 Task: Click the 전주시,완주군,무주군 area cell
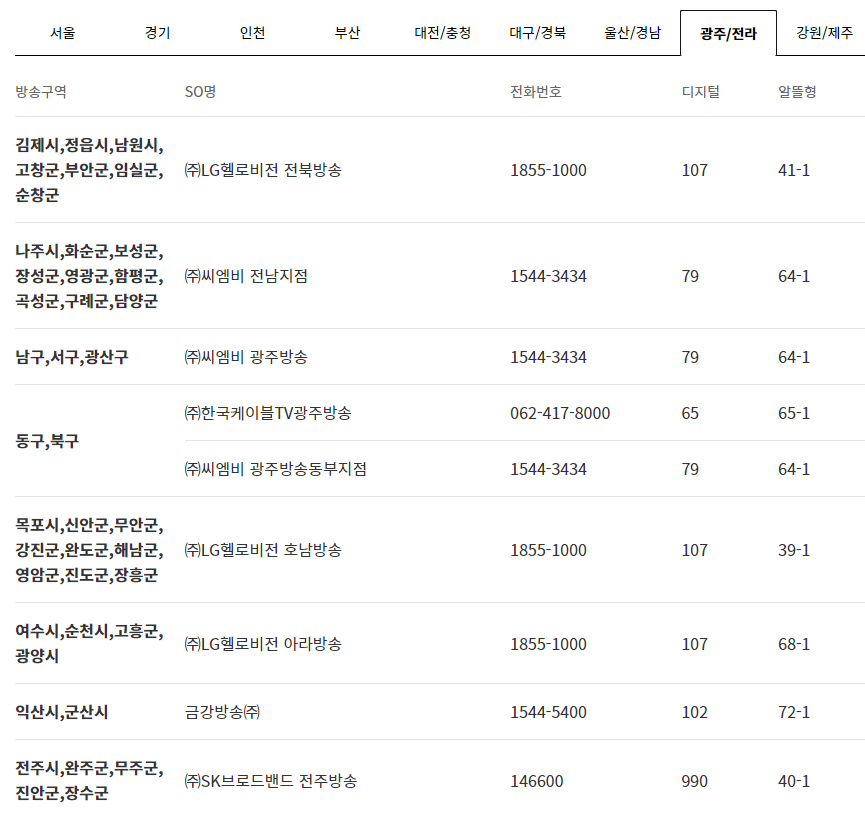pos(89,780)
